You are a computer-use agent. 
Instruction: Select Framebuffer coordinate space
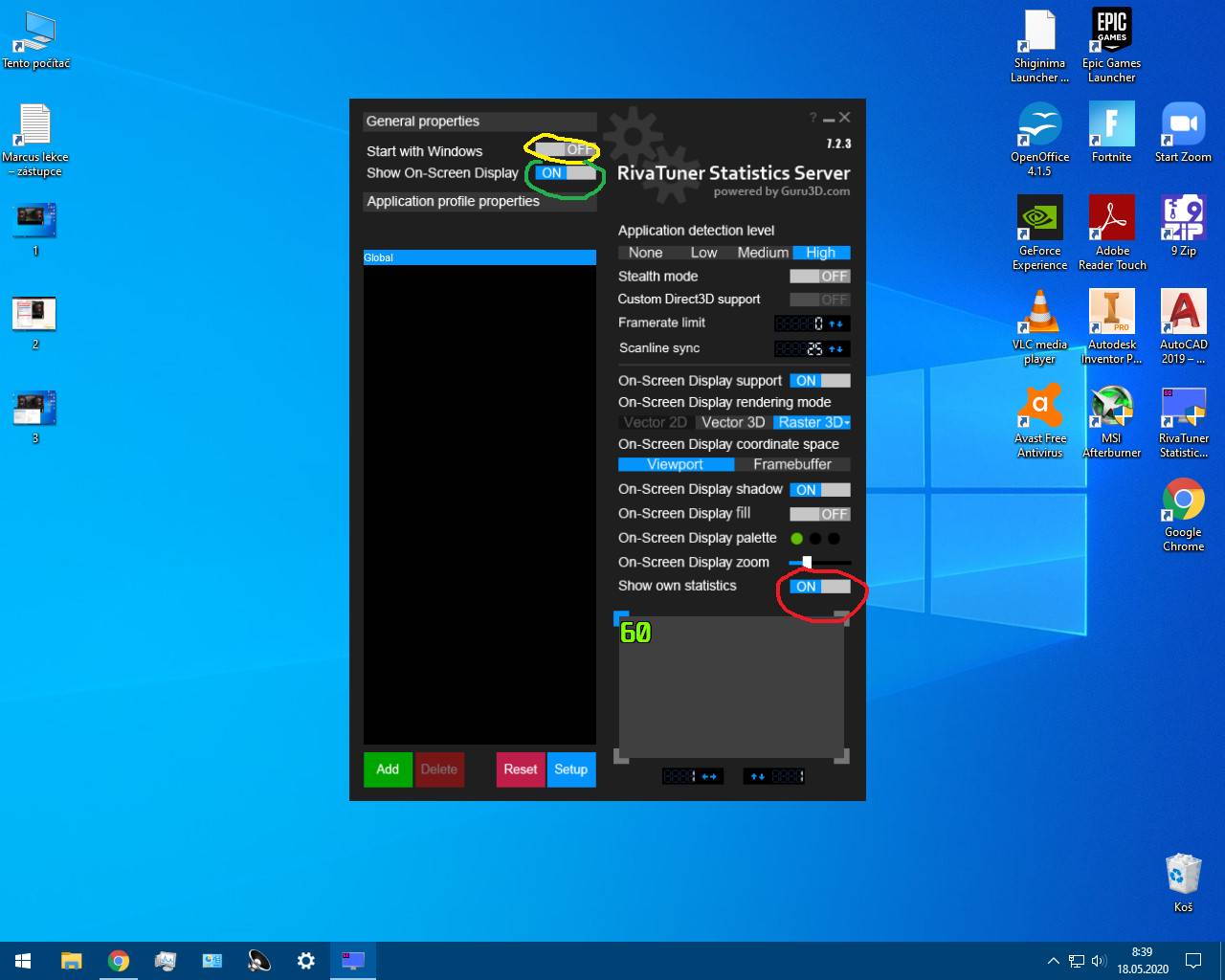click(792, 464)
